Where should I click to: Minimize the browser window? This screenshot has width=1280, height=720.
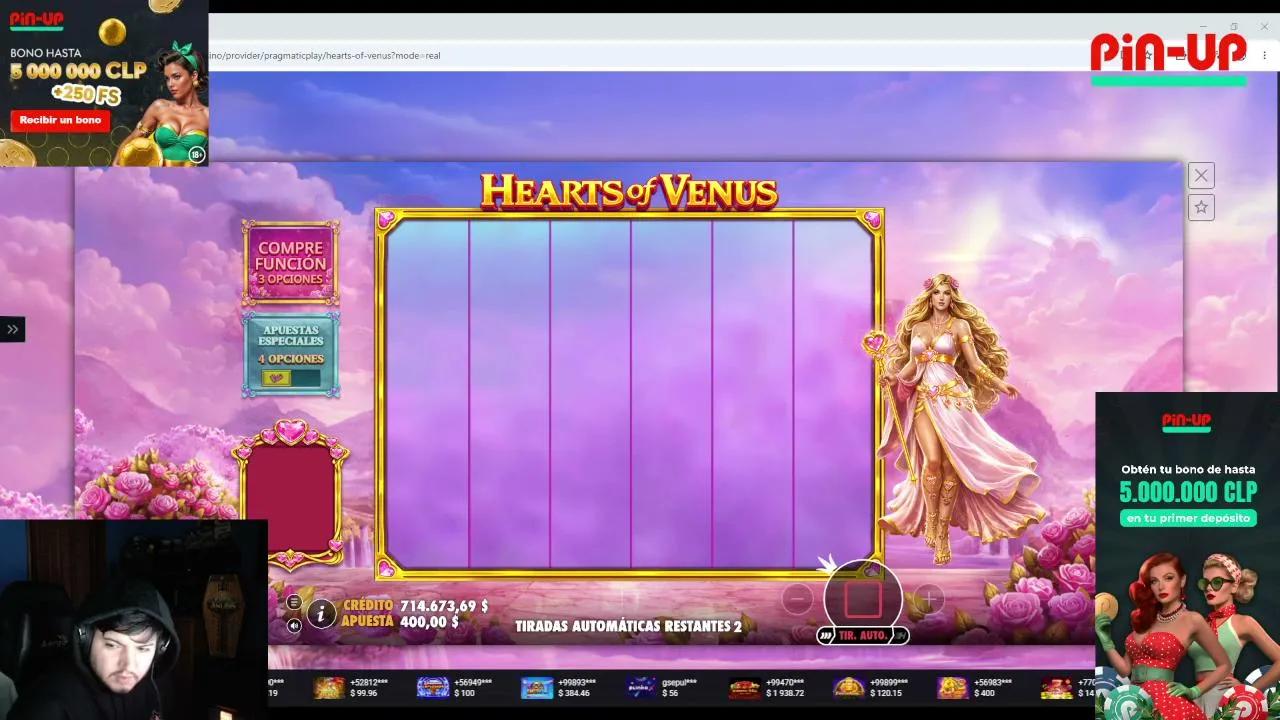click(1204, 27)
